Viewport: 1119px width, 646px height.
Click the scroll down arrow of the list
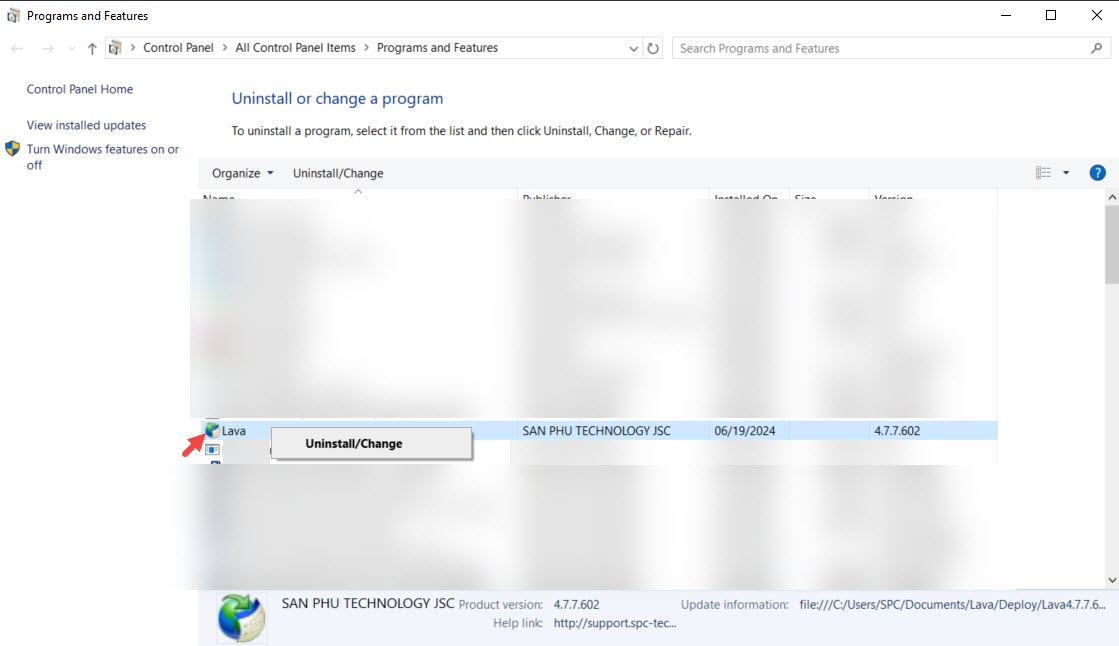[1111, 580]
